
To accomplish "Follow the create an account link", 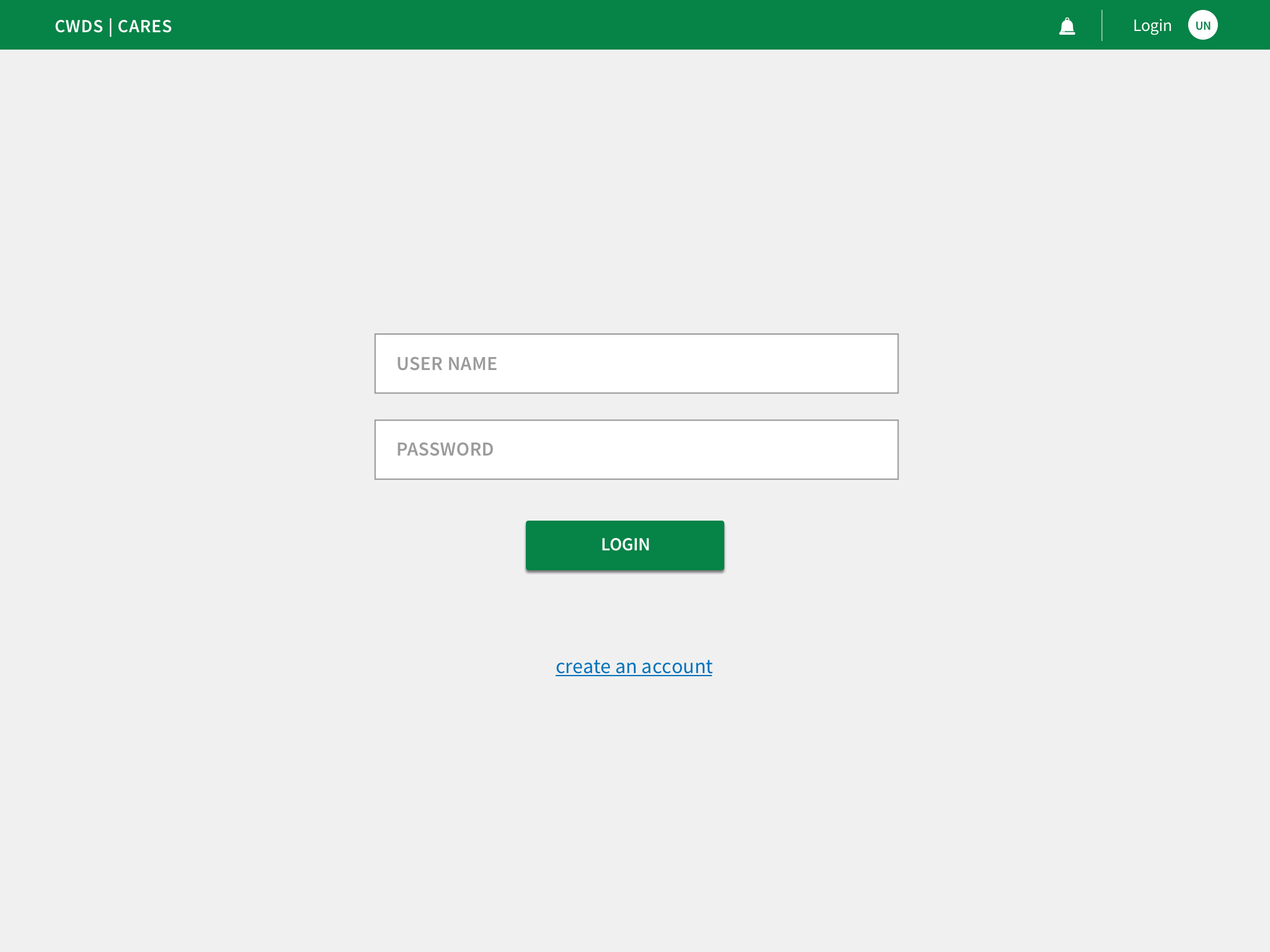I will point(634,666).
